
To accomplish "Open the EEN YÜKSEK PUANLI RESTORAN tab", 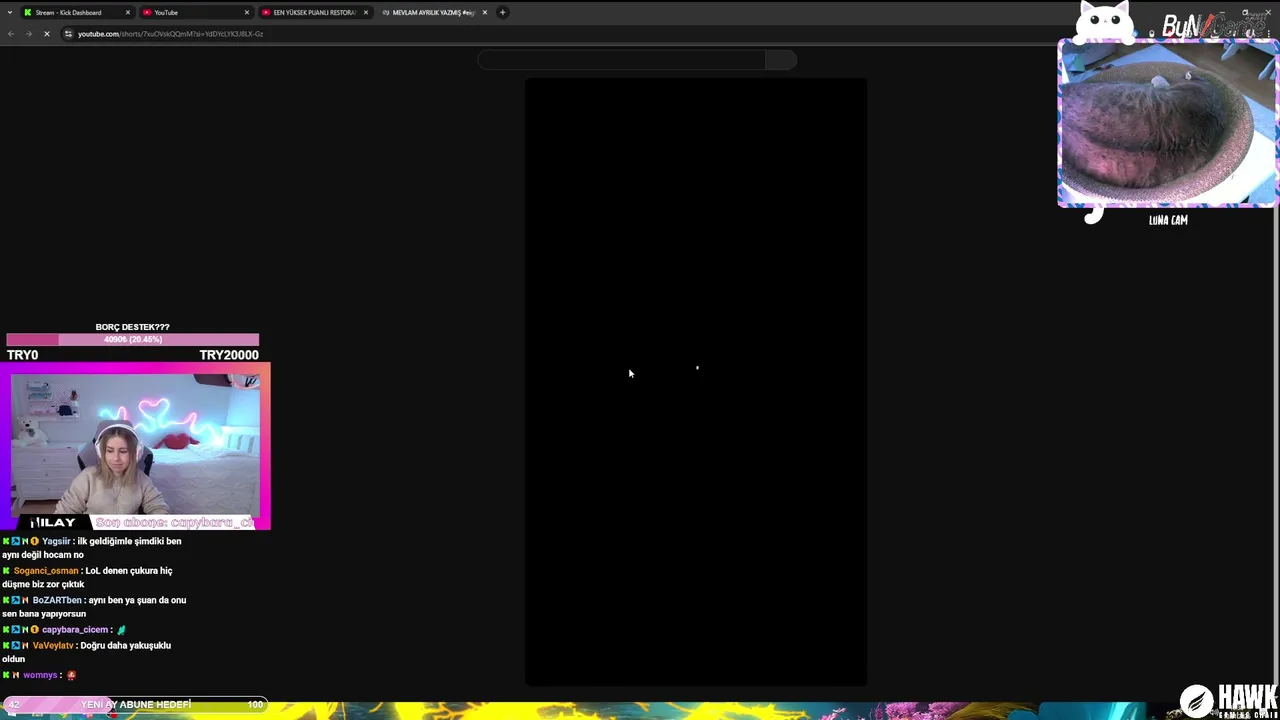I will pyautogui.click(x=314, y=12).
